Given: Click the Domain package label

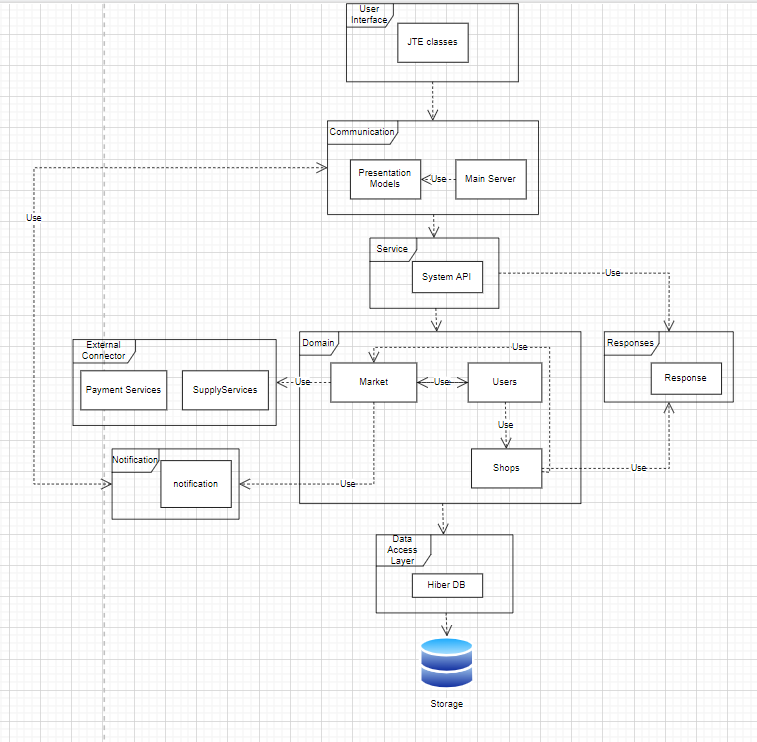Looking at the screenshot, I should [318, 343].
